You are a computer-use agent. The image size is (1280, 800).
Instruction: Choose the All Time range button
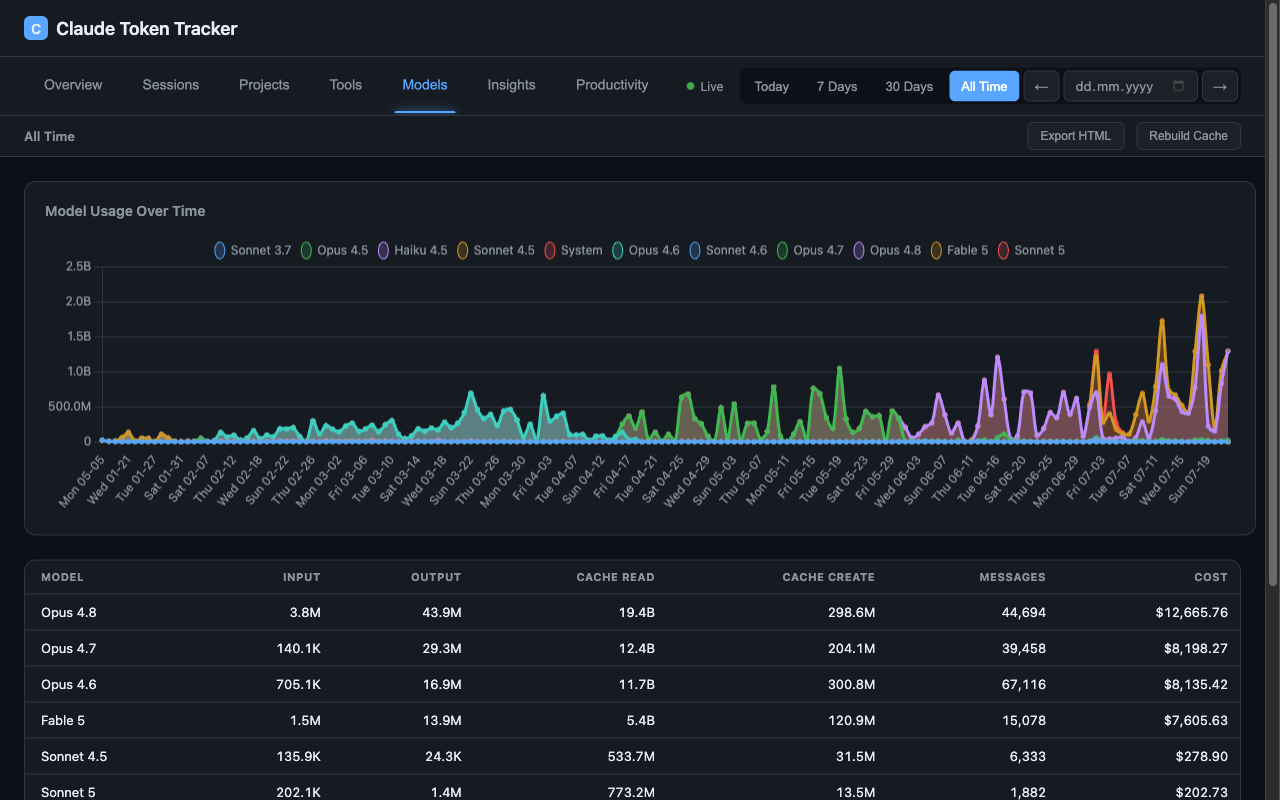pyautogui.click(x=984, y=86)
